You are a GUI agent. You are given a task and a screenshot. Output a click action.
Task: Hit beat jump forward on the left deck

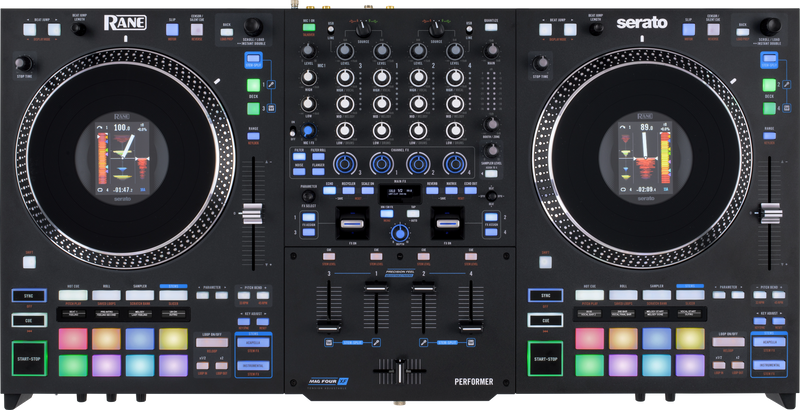tap(54, 29)
